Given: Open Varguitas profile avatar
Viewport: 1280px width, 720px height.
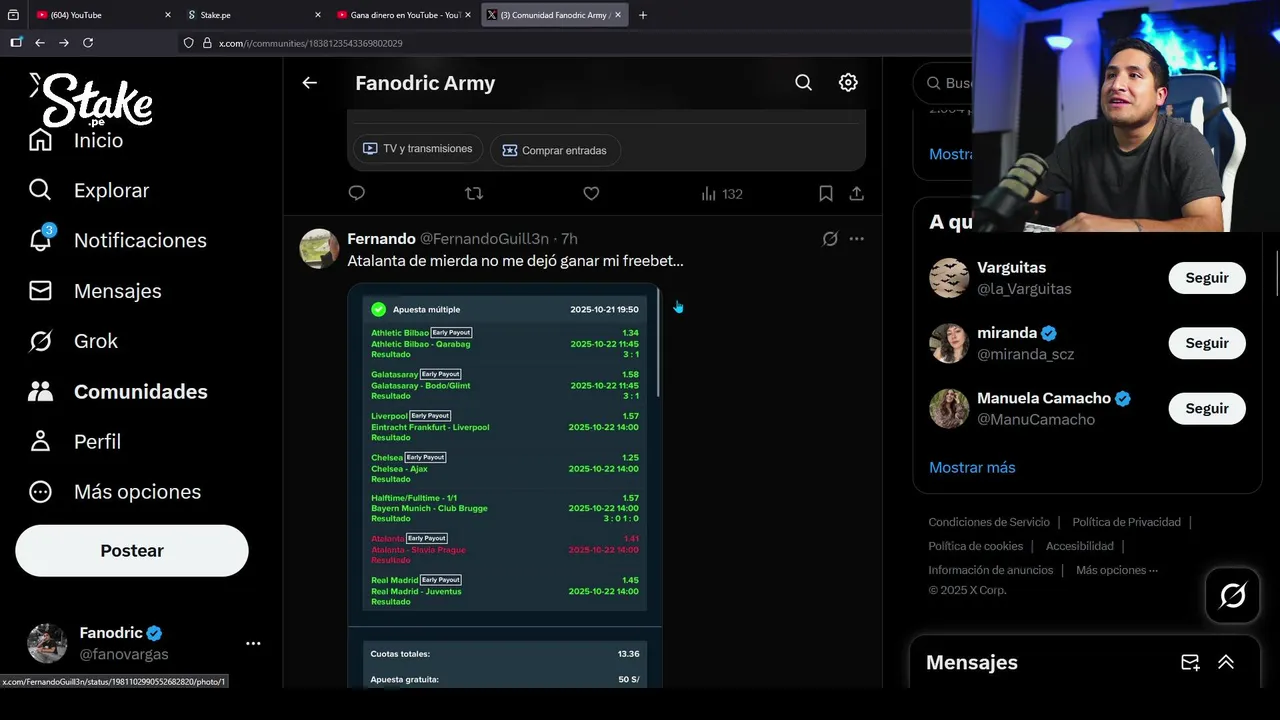Looking at the screenshot, I should point(949,278).
